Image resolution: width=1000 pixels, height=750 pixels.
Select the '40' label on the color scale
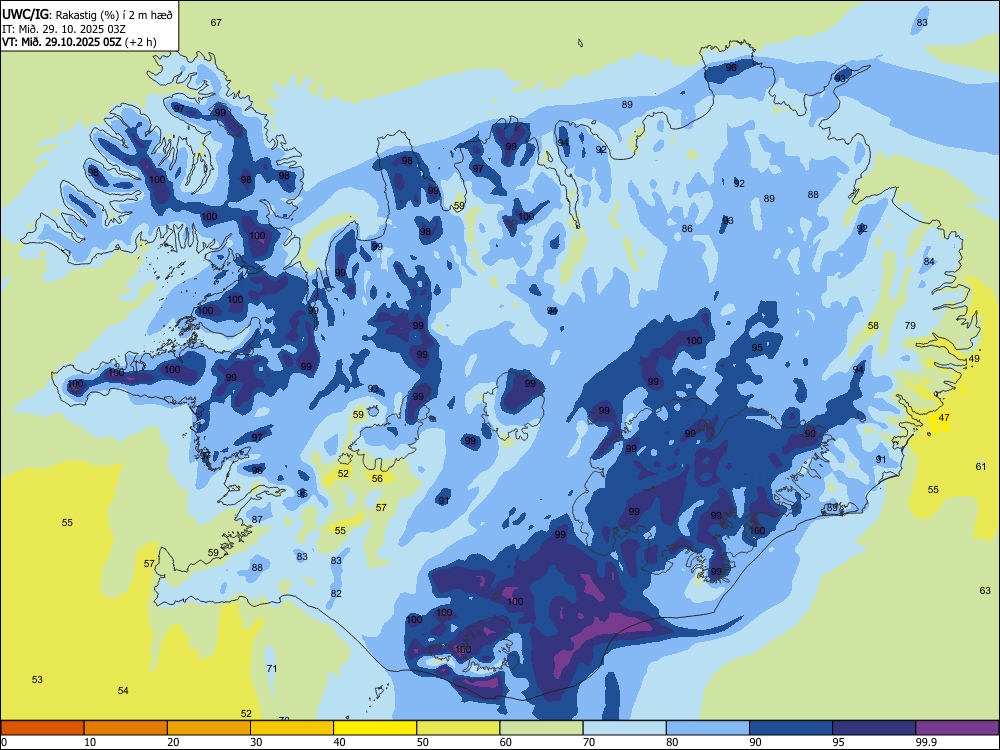pos(339,742)
